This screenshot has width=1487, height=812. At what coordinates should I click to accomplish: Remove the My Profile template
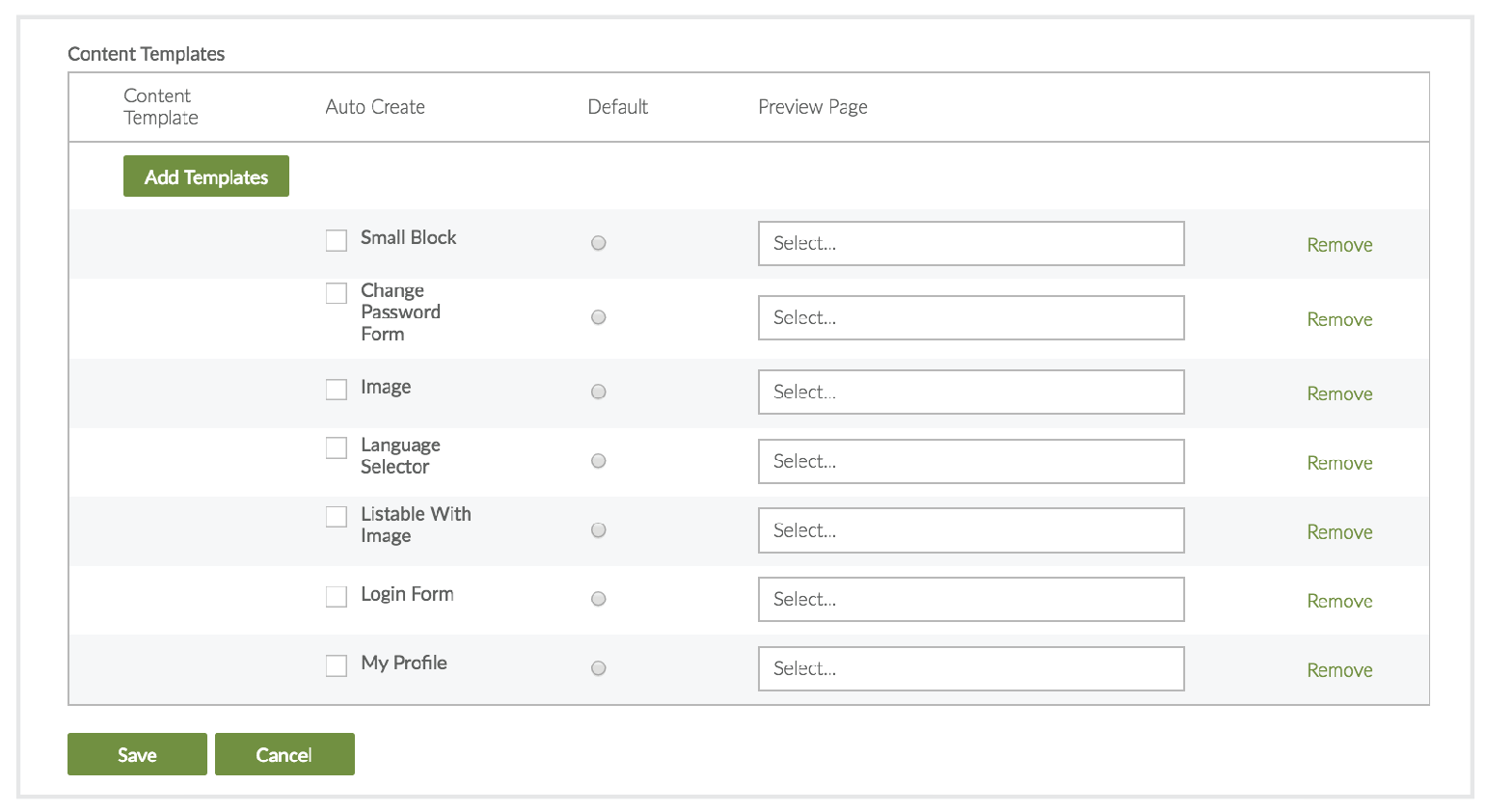[x=1339, y=670]
